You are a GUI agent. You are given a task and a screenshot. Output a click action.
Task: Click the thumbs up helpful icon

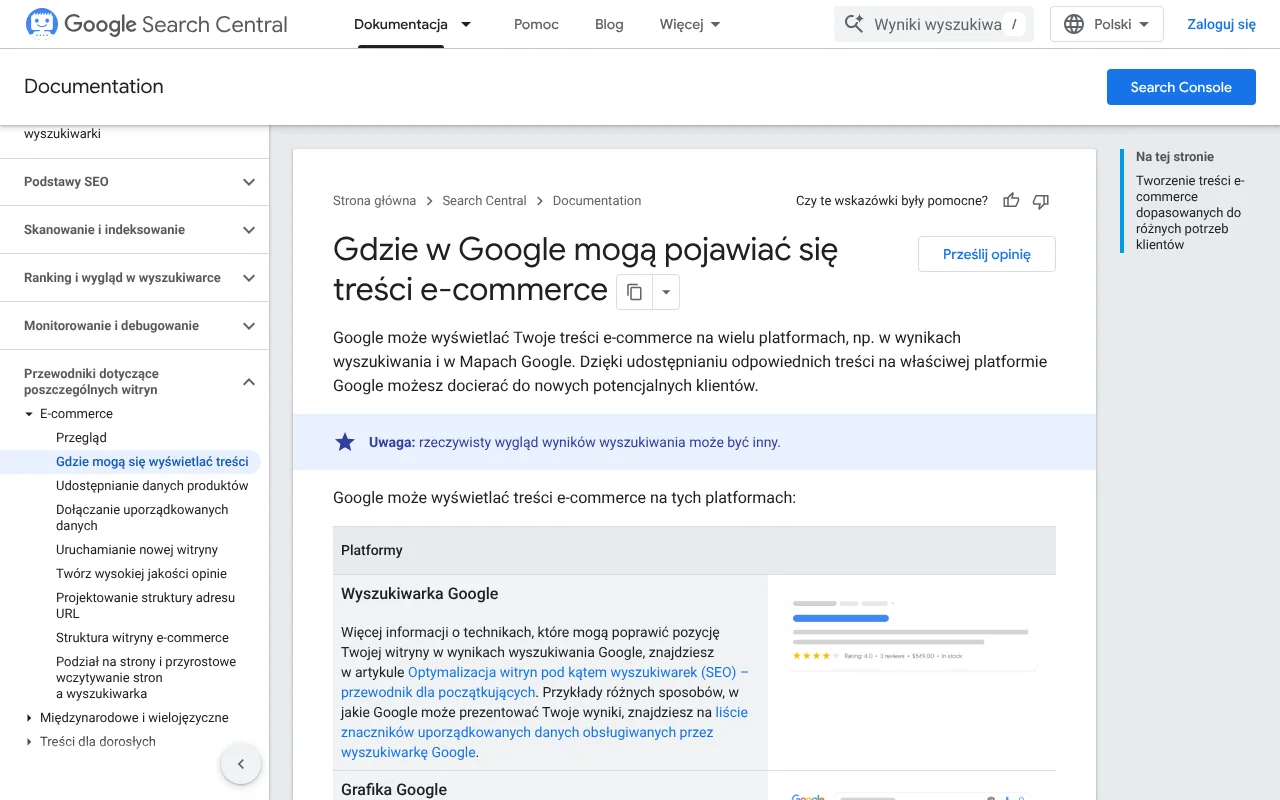pos(1011,201)
